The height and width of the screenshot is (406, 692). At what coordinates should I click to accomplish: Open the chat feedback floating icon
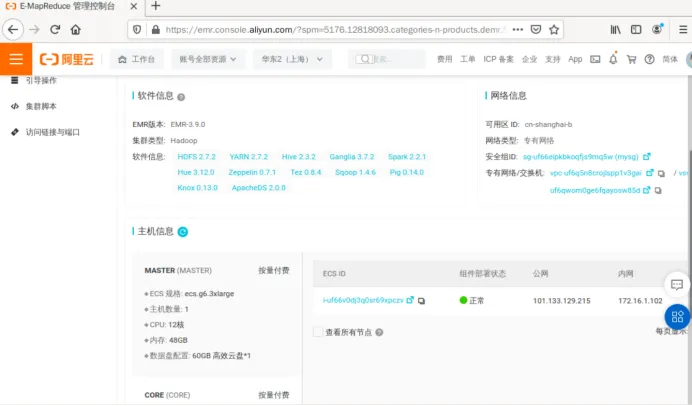[x=677, y=285]
